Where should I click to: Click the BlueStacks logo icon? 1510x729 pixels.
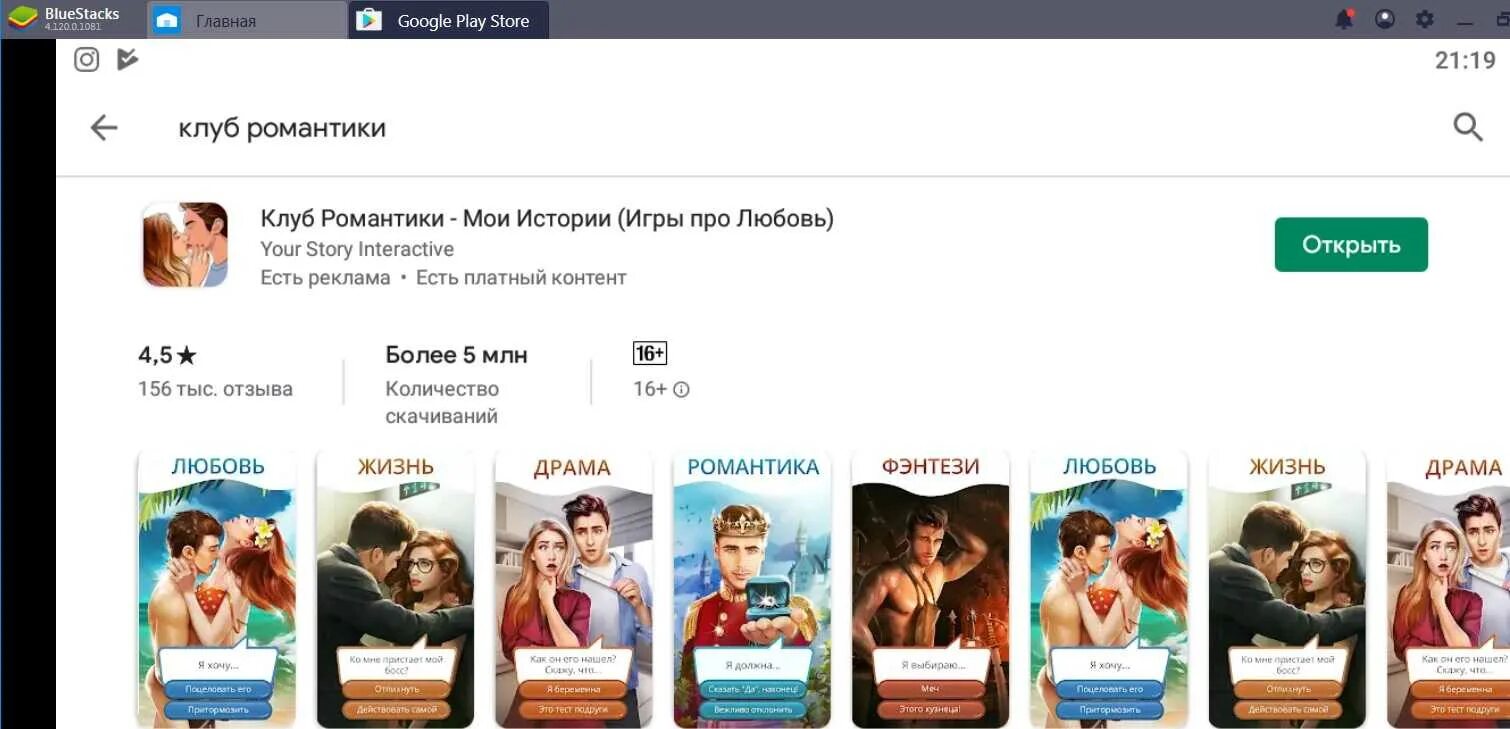click(22, 18)
